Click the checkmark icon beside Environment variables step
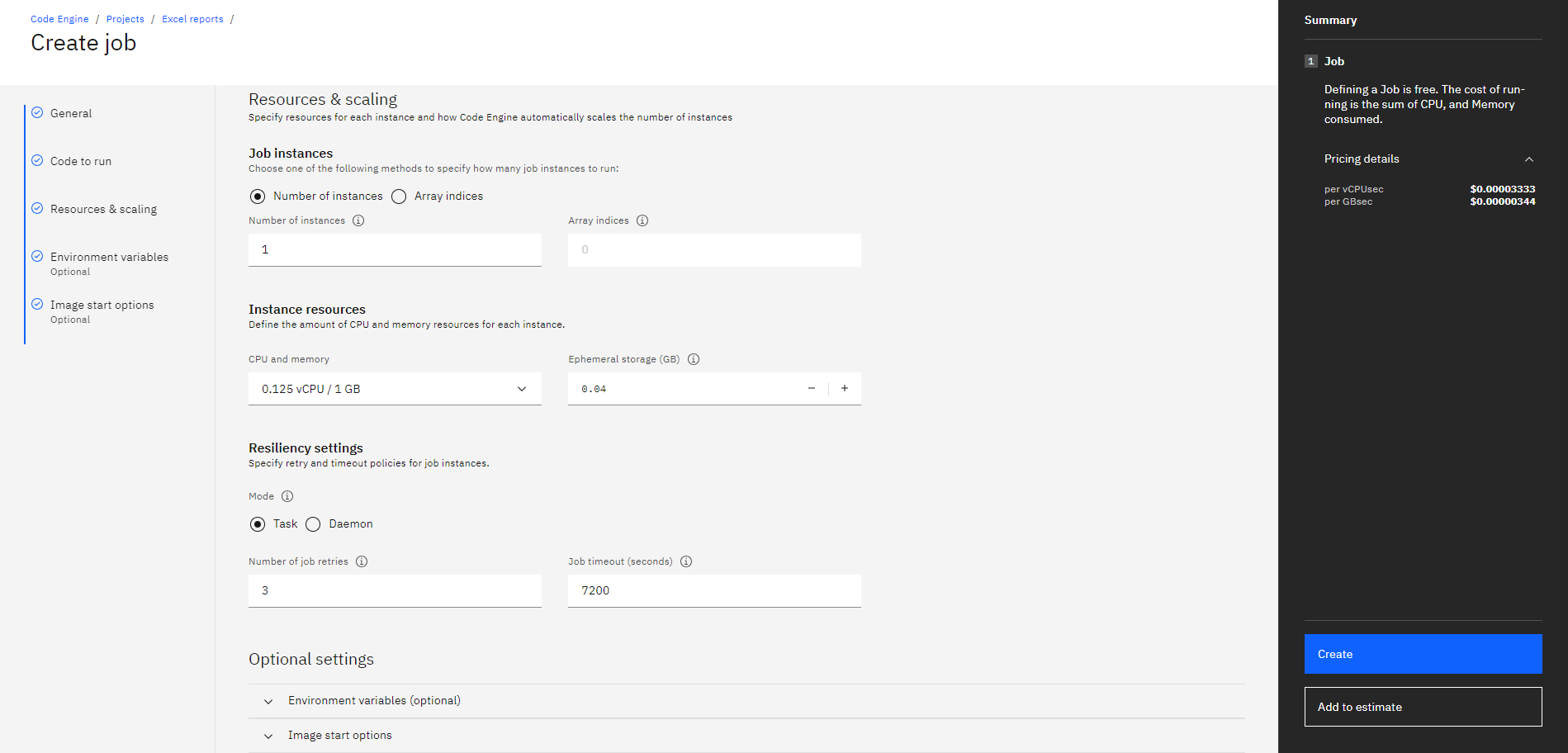Image resolution: width=1568 pixels, height=753 pixels. [x=37, y=256]
